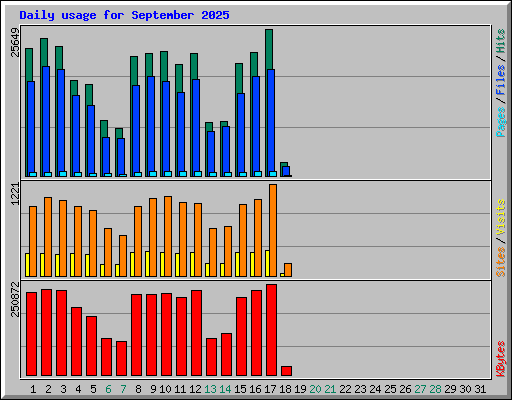Click the cyan pages bar for day 9

point(153,174)
